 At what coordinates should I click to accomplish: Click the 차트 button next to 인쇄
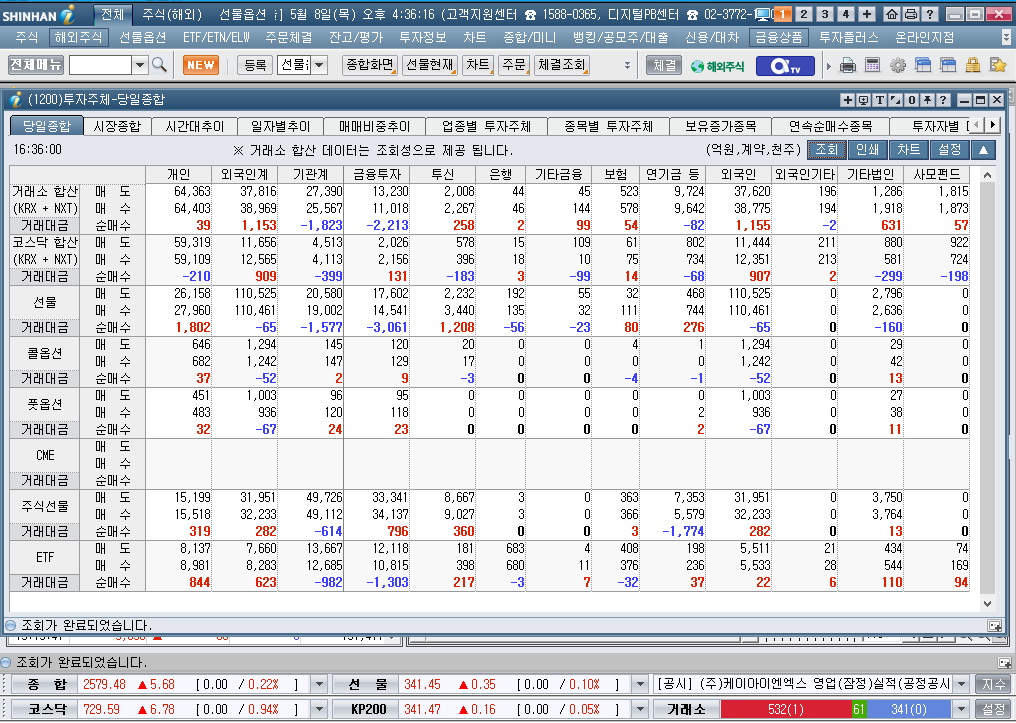tap(908, 150)
